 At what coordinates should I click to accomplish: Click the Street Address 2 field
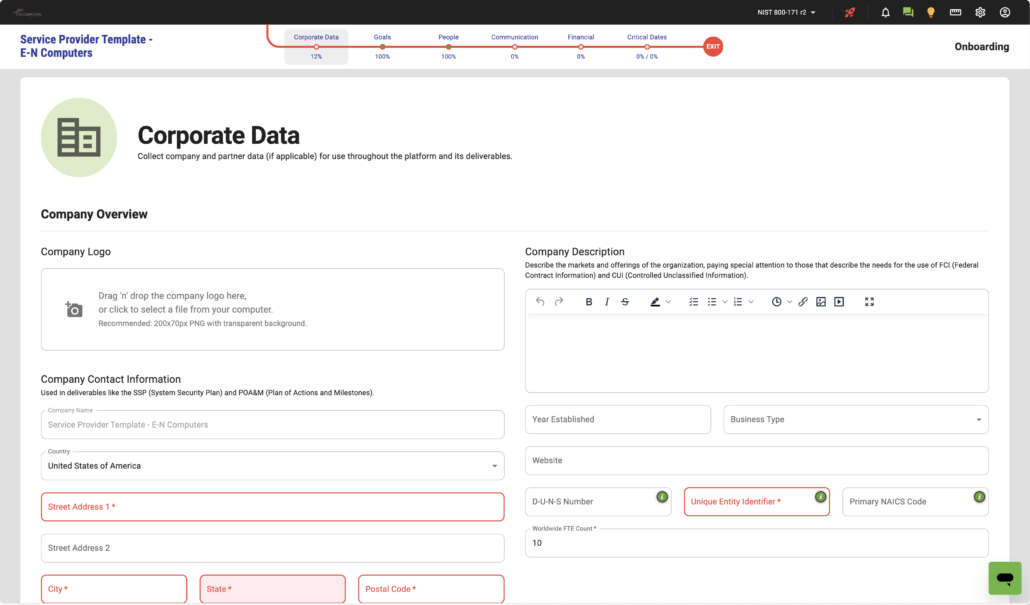point(273,548)
